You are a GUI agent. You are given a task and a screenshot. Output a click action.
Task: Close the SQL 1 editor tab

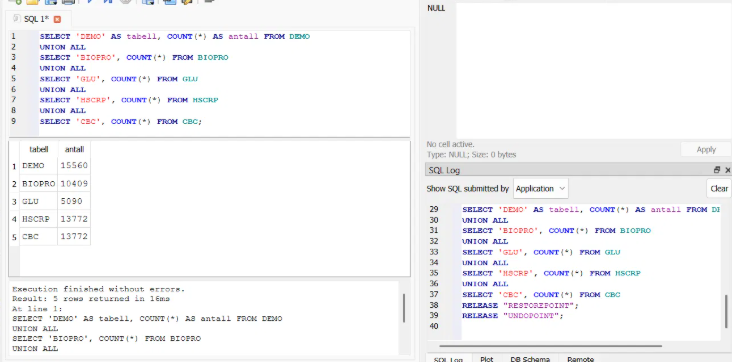point(57,19)
